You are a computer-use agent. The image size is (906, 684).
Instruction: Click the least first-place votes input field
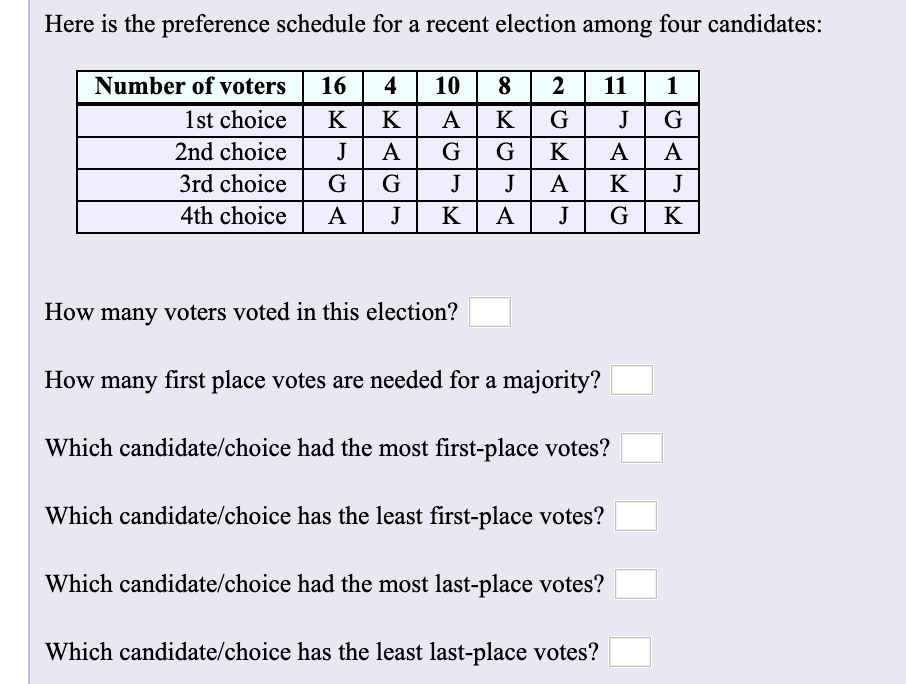[x=636, y=516]
